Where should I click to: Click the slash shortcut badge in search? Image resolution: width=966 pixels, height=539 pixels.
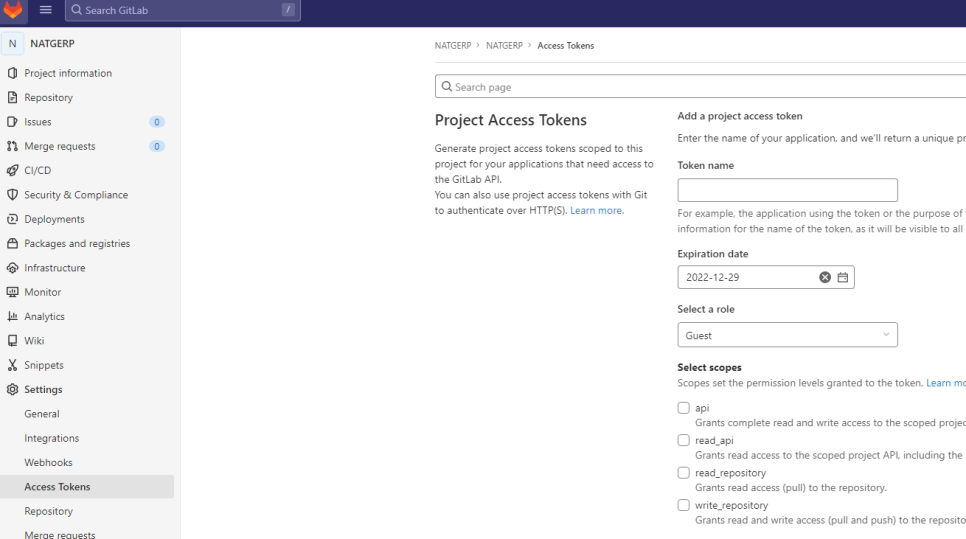(288, 9)
